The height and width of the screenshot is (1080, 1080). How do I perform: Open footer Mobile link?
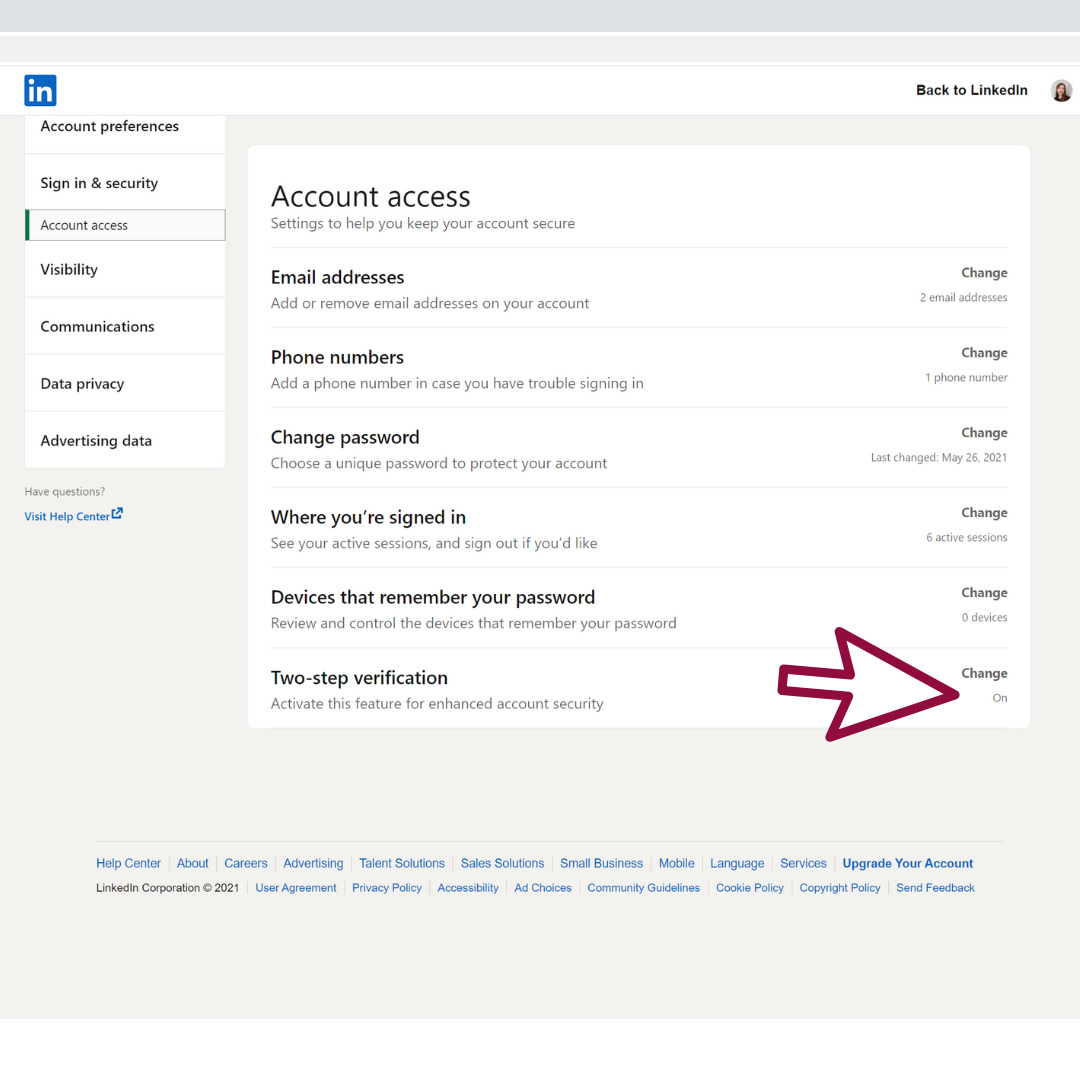coord(676,863)
